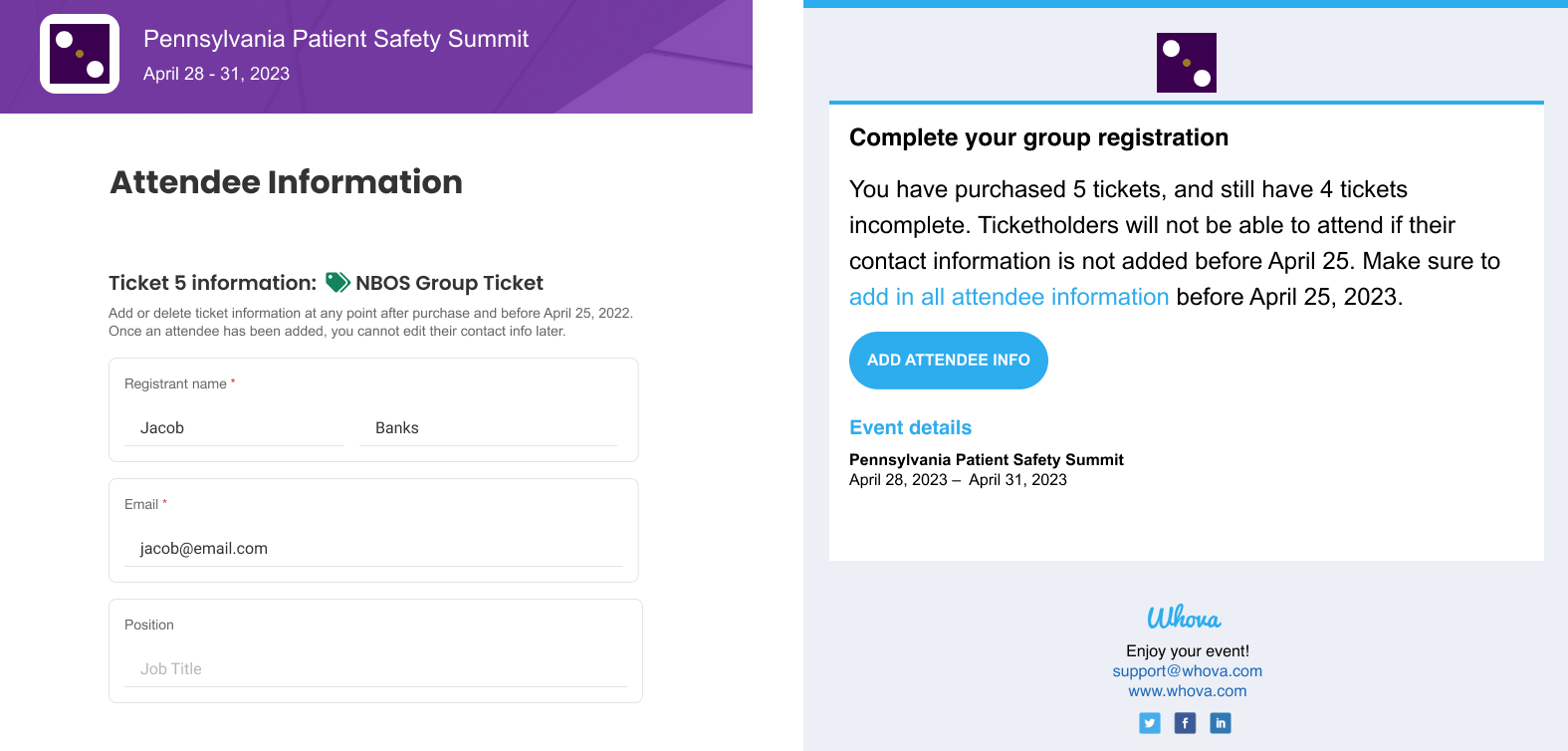
Task: Open the Facebook icon in footer
Action: pyautogui.click(x=1185, y=723)
